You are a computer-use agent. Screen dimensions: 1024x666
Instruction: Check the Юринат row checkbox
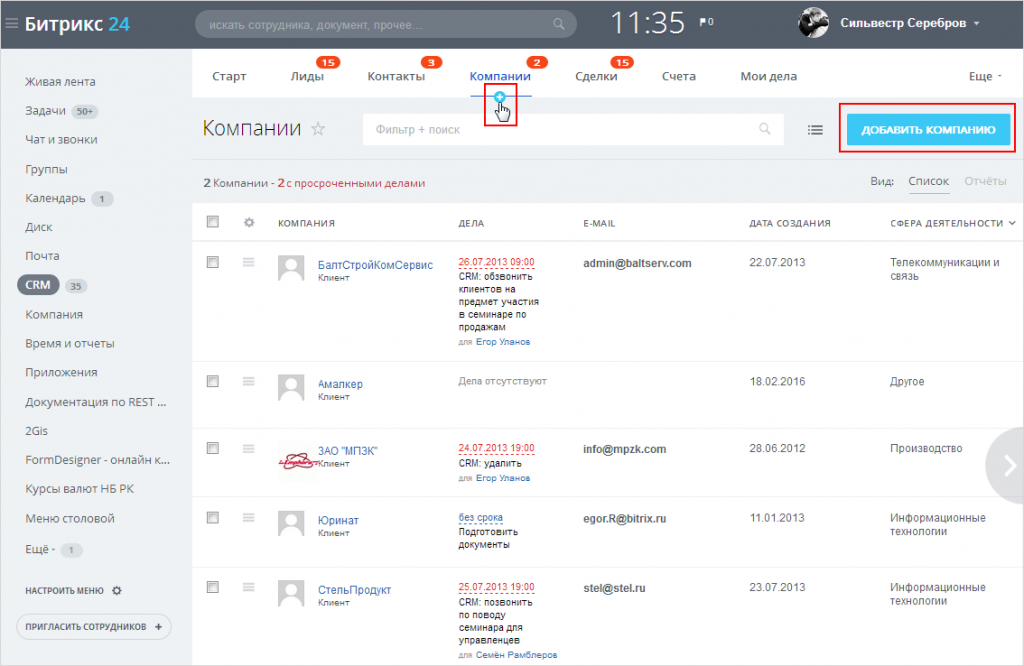213,518
